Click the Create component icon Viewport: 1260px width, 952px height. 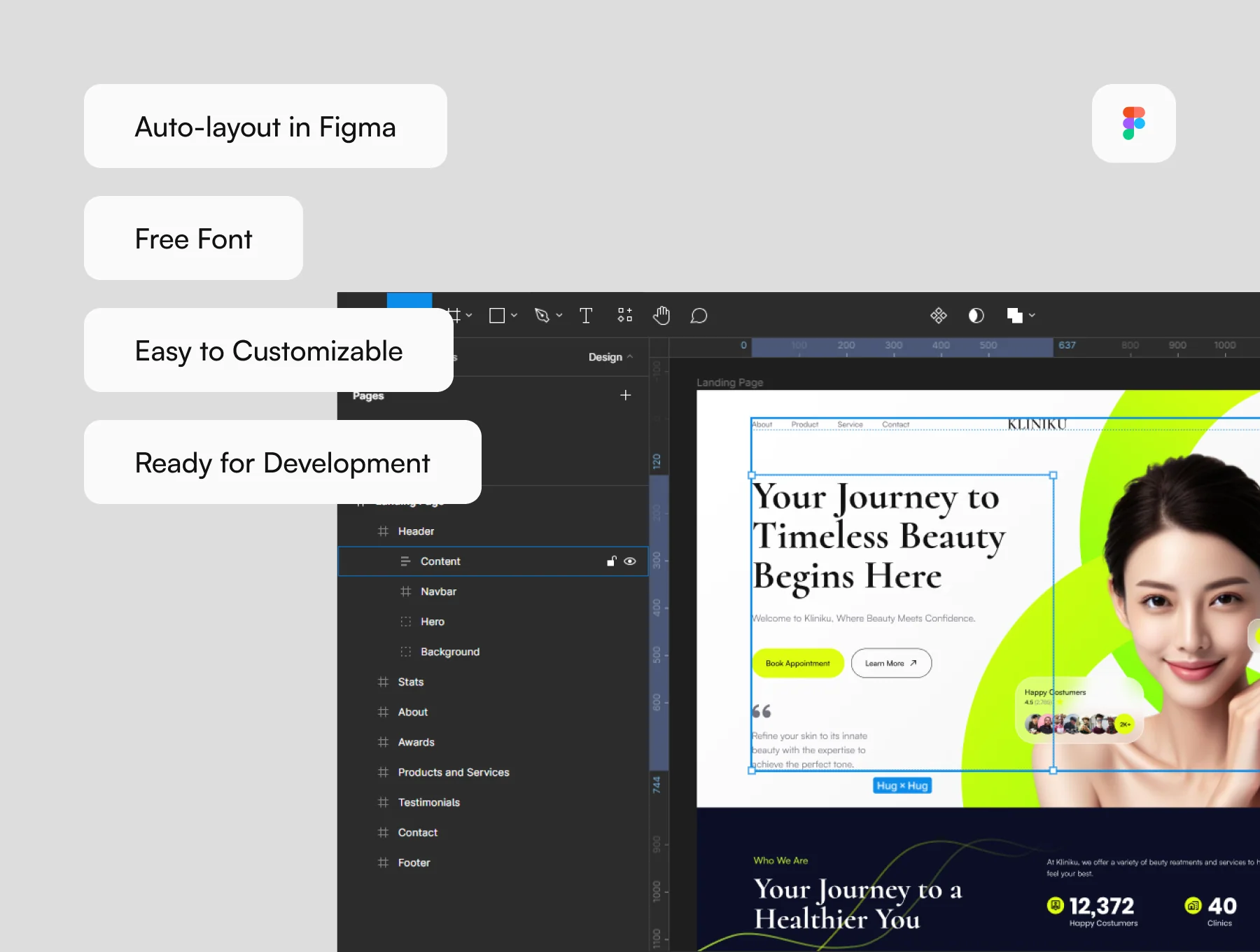coord(939,316)
